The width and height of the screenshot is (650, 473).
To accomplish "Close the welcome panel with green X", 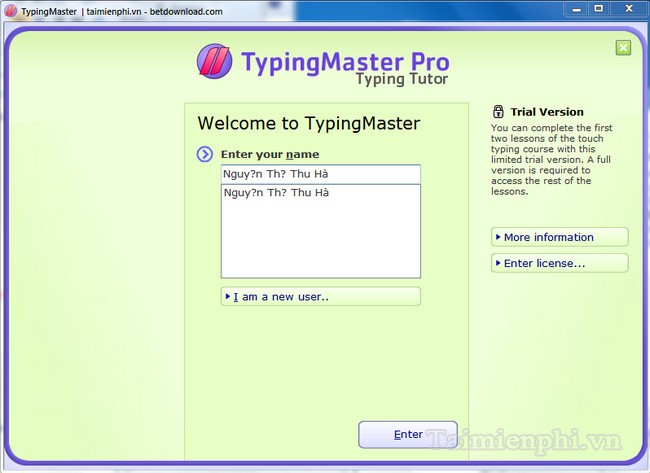I will pos(623,48).
